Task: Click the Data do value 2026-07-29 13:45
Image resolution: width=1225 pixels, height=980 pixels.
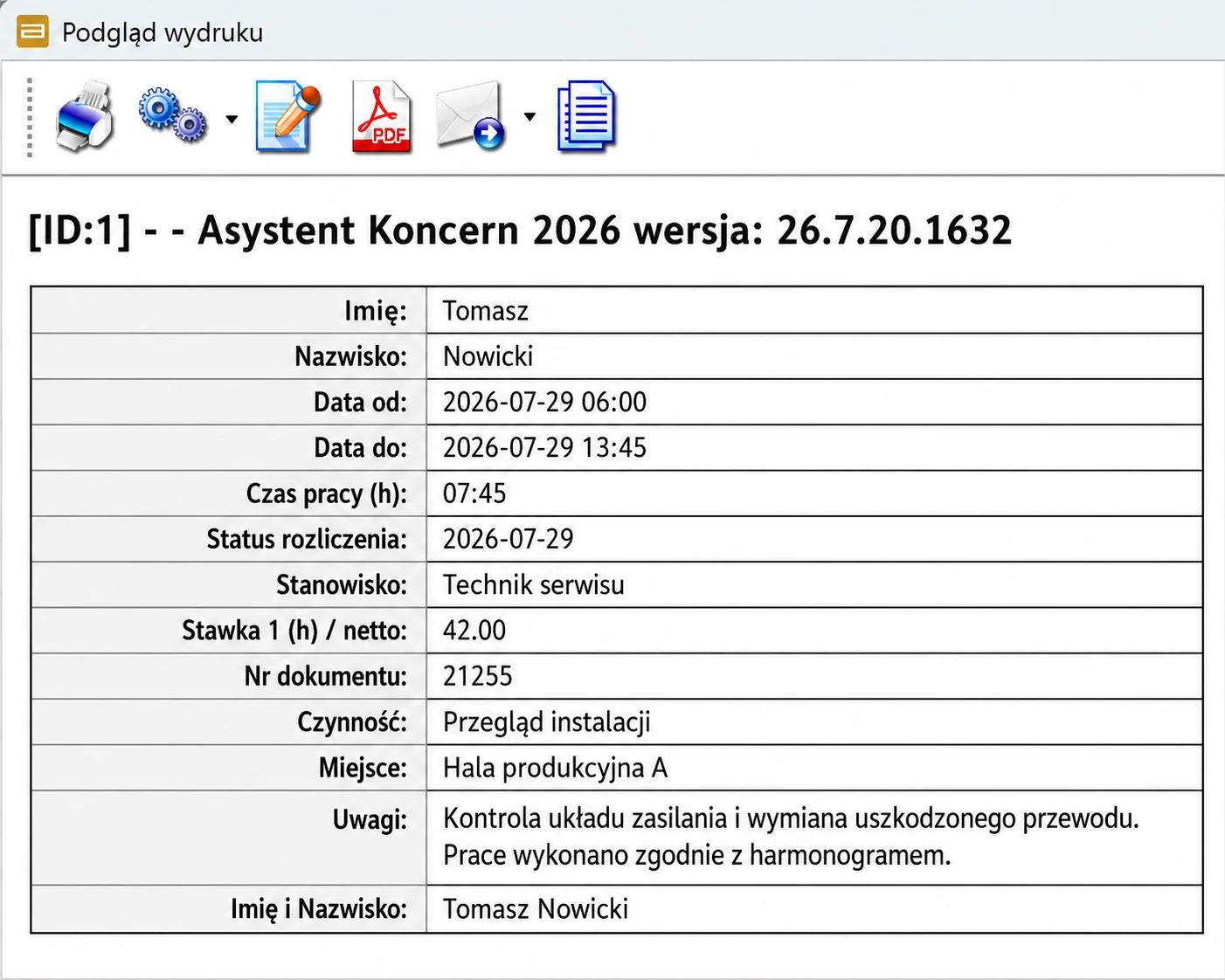Action: [x=545, y=448]
